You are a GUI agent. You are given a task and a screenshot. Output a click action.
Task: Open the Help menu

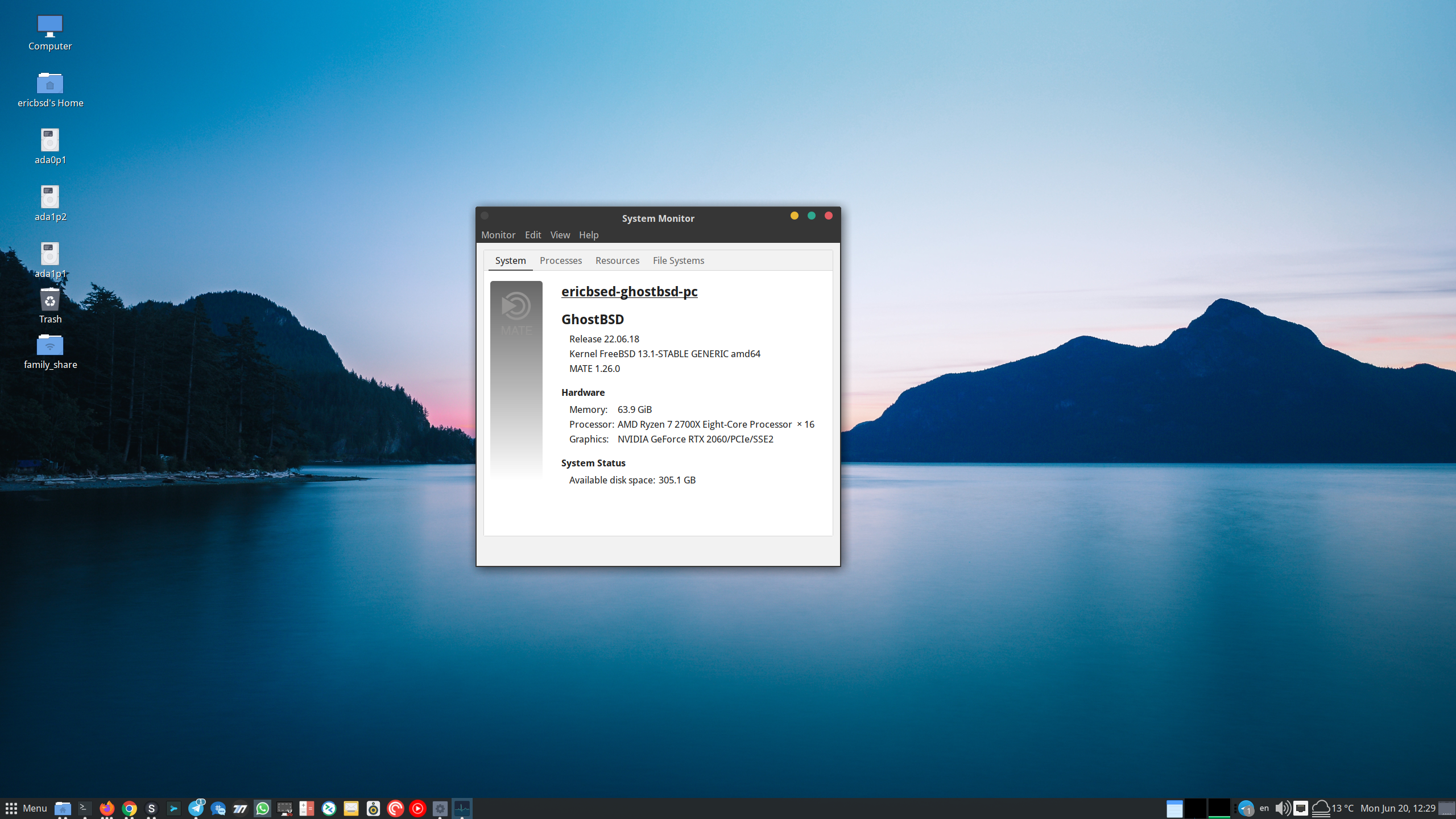click(x=589, y=235)
